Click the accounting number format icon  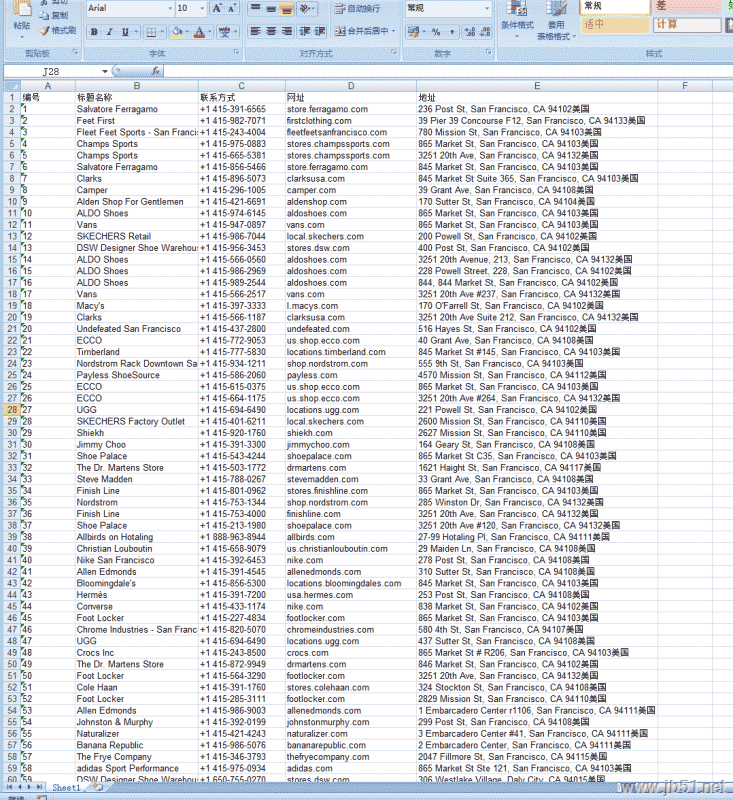[x=413, y=32]
